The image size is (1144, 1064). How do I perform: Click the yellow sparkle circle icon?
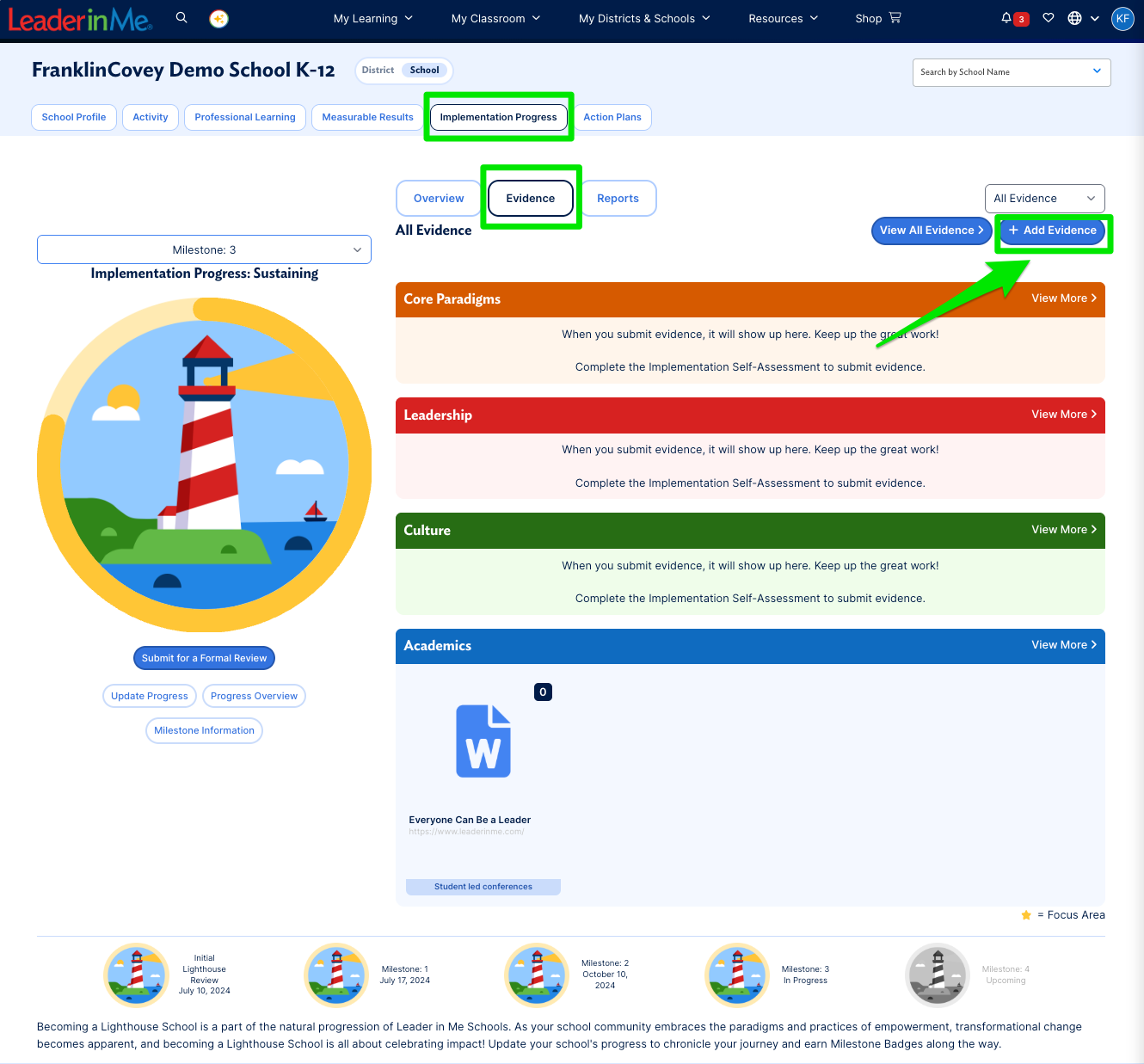point(219,18)
